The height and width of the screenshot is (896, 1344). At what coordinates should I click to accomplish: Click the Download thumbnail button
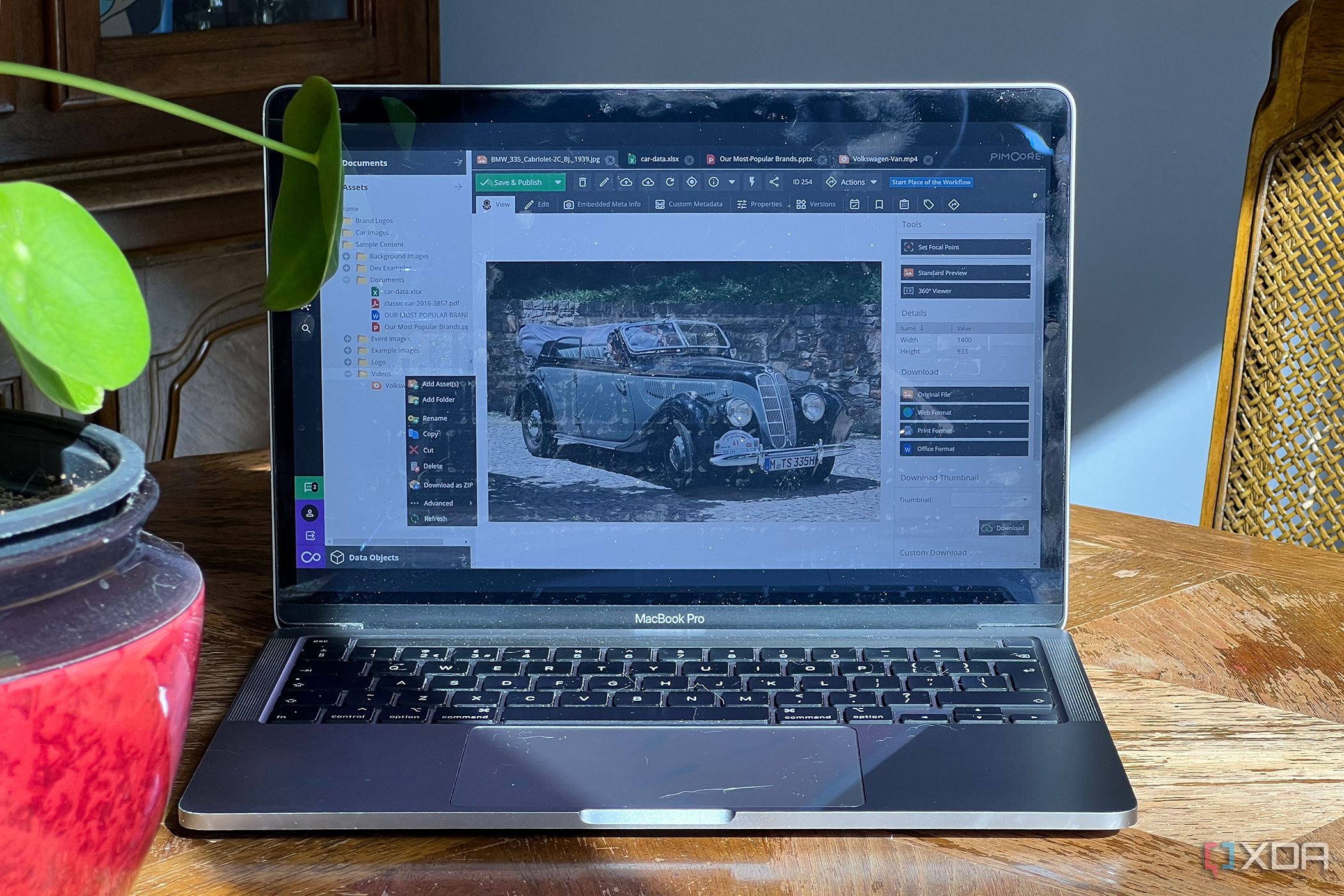tap(1000, 528)
